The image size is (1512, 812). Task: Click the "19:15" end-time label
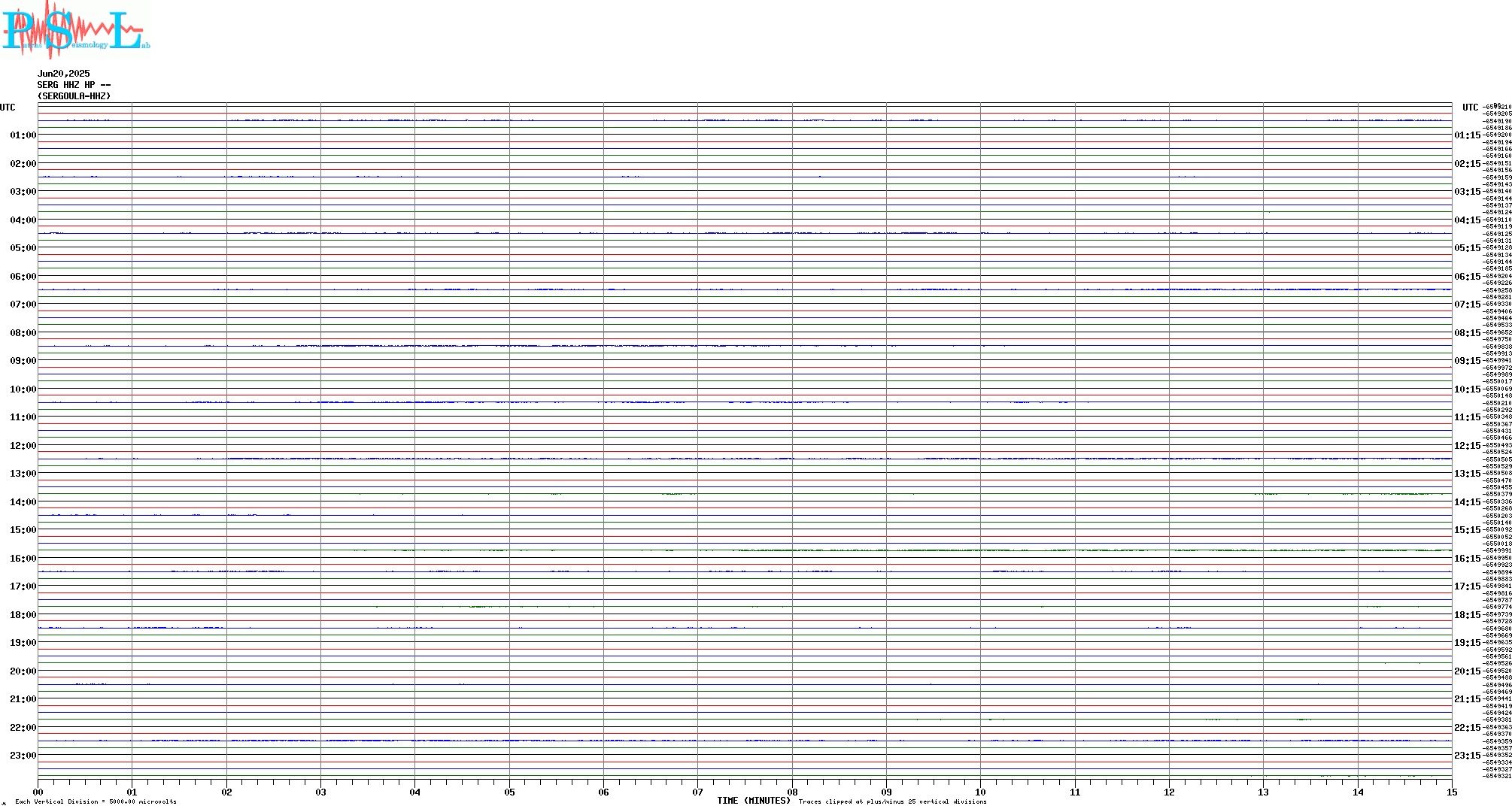(1468, 643)
